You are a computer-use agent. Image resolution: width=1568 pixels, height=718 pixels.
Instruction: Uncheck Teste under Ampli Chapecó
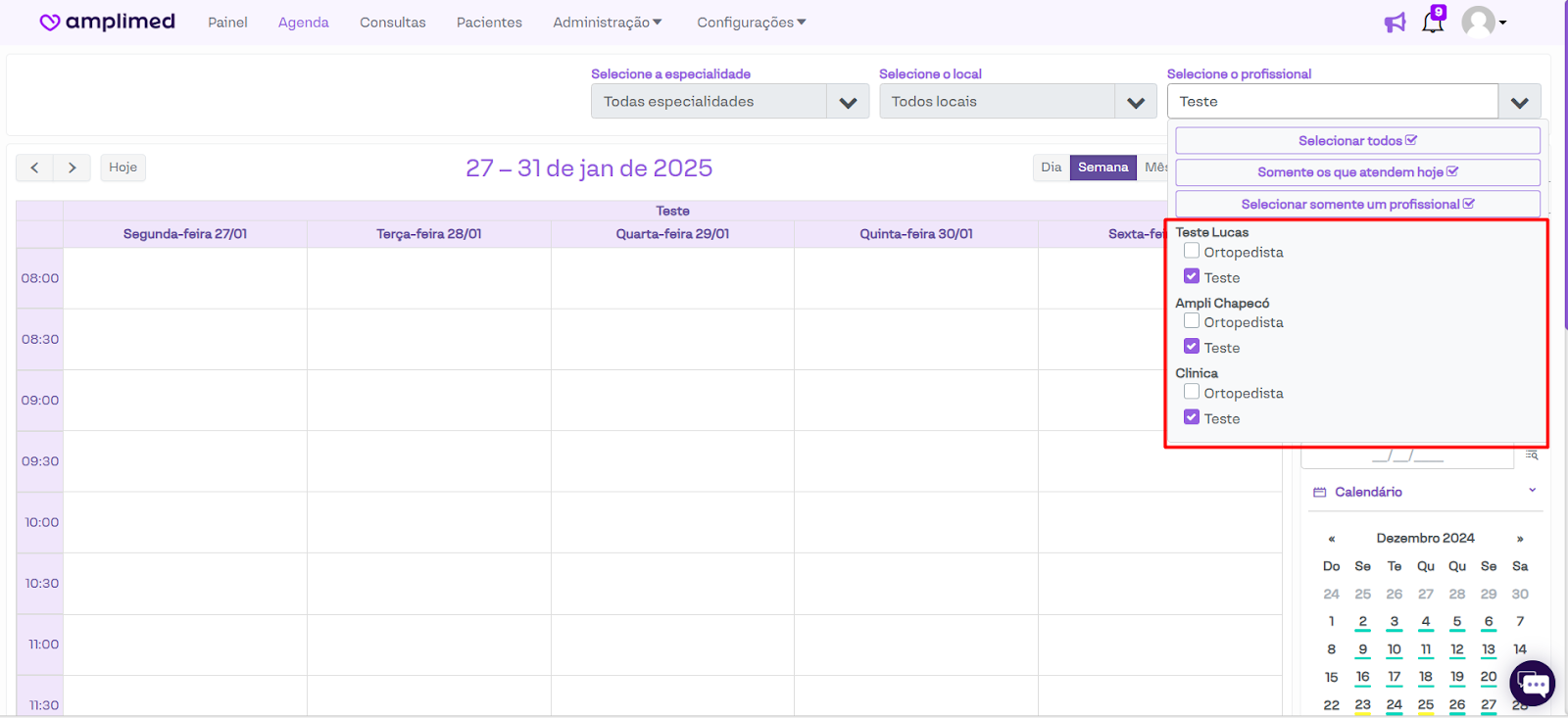click(1192, 347)
